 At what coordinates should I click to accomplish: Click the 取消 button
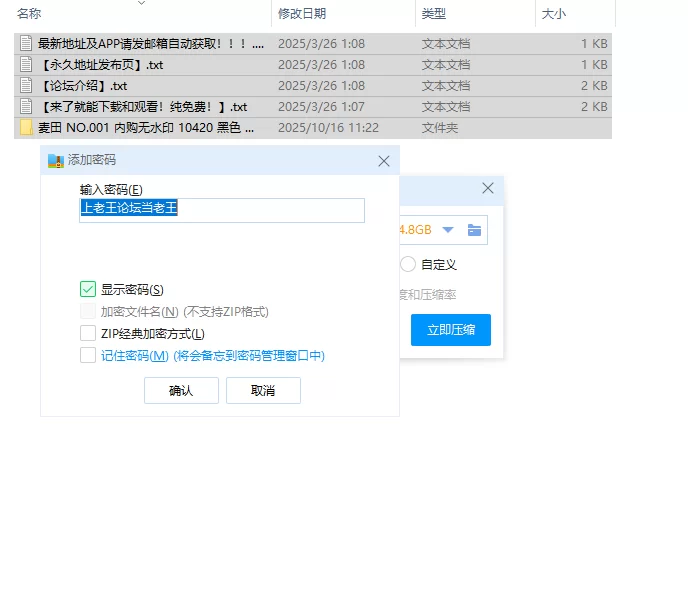tap(263, 391)
